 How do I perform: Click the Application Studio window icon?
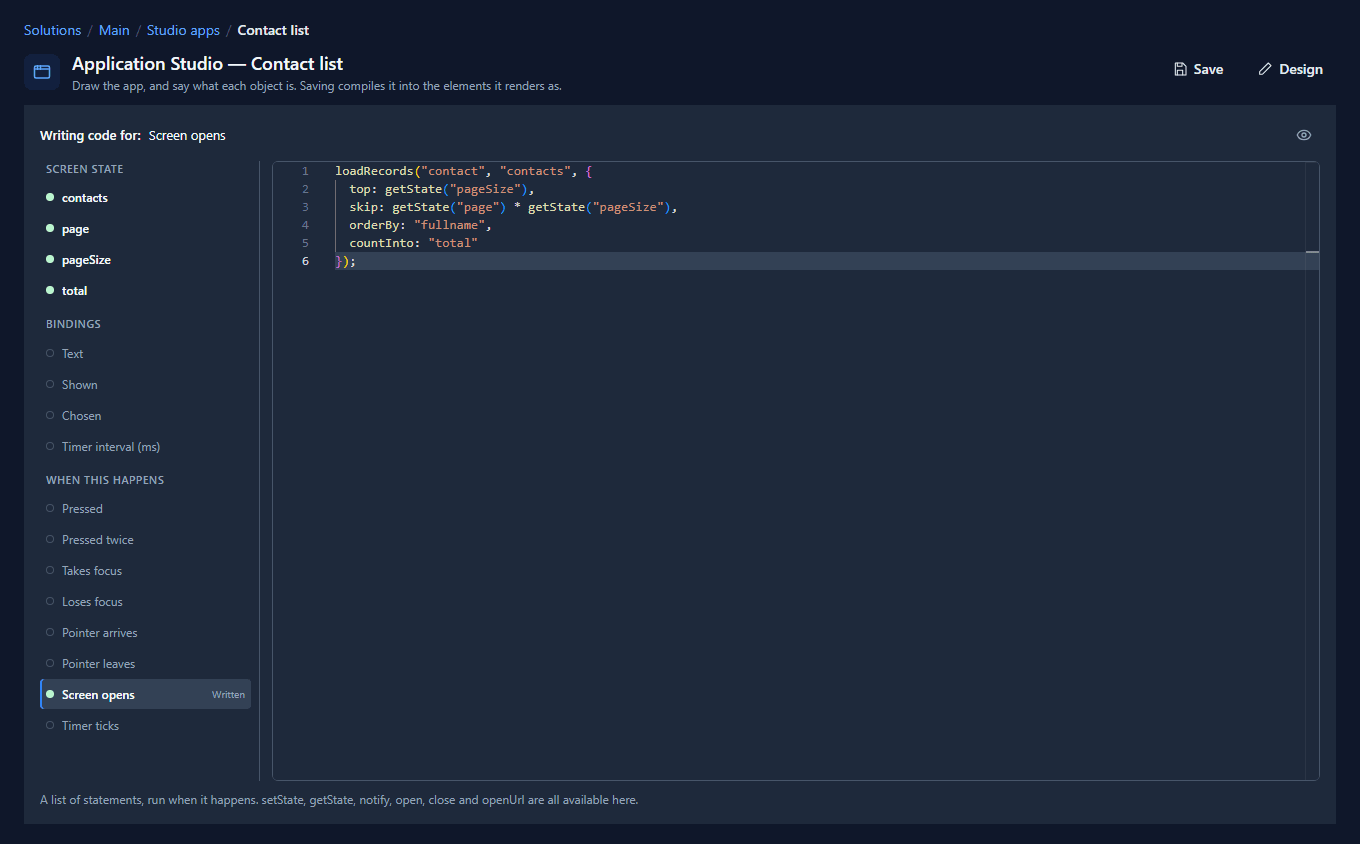42,72
